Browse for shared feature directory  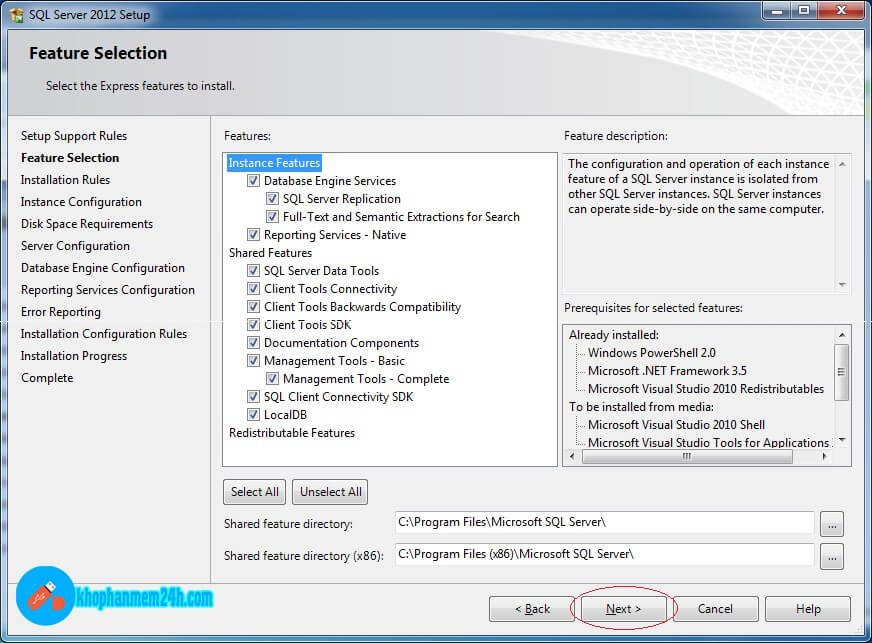click(x=832, y=523)
